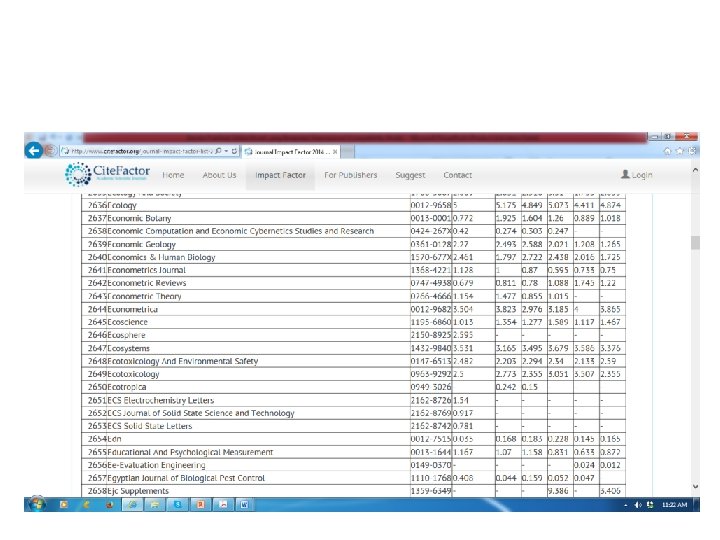Open the Windows Start orb
This screenshot has height=540, width=720.
pos(37,504)
